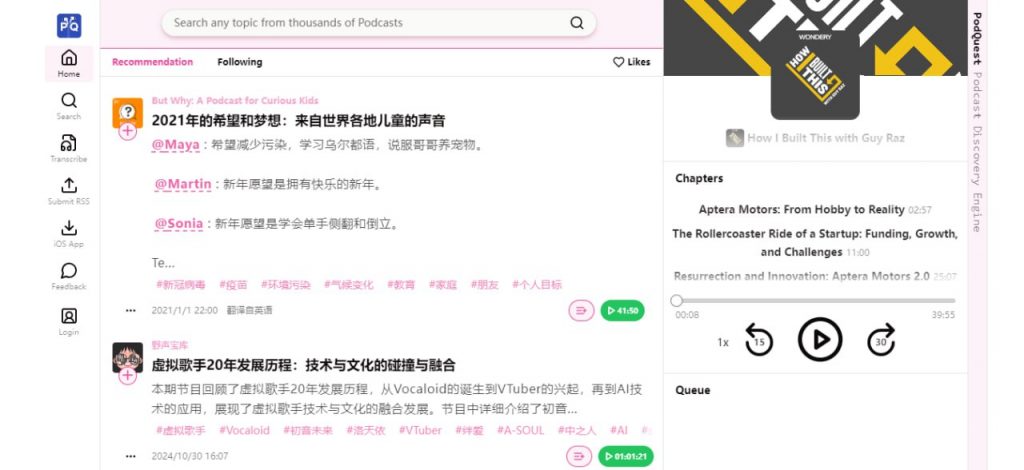Image resolution: width=1024 pixels, height=470 pixels.
Task: Click the @Maya speaker mention
Action: coord(175,145)
